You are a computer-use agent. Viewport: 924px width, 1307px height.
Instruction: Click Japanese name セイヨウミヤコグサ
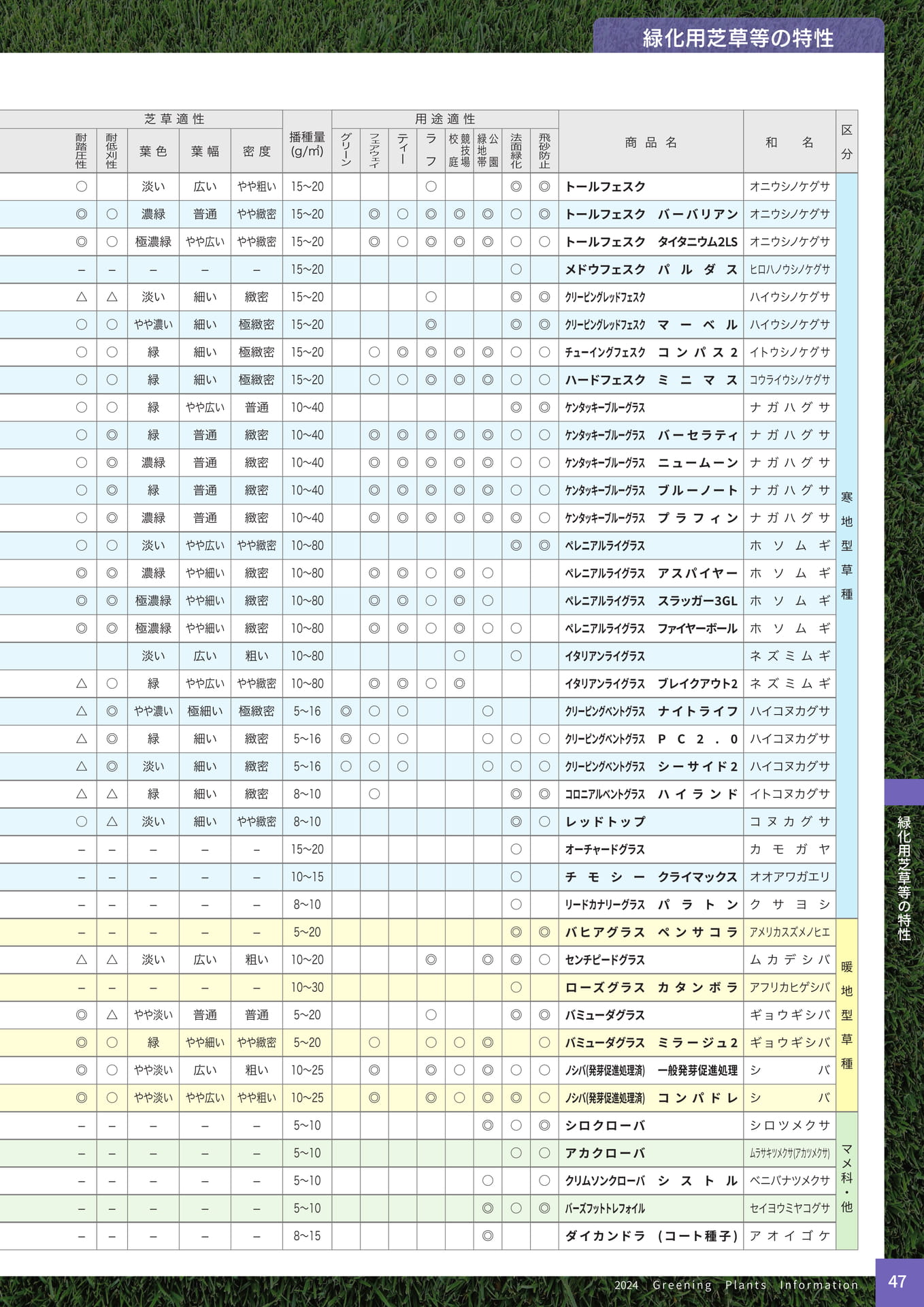(x=790, y=1208)
